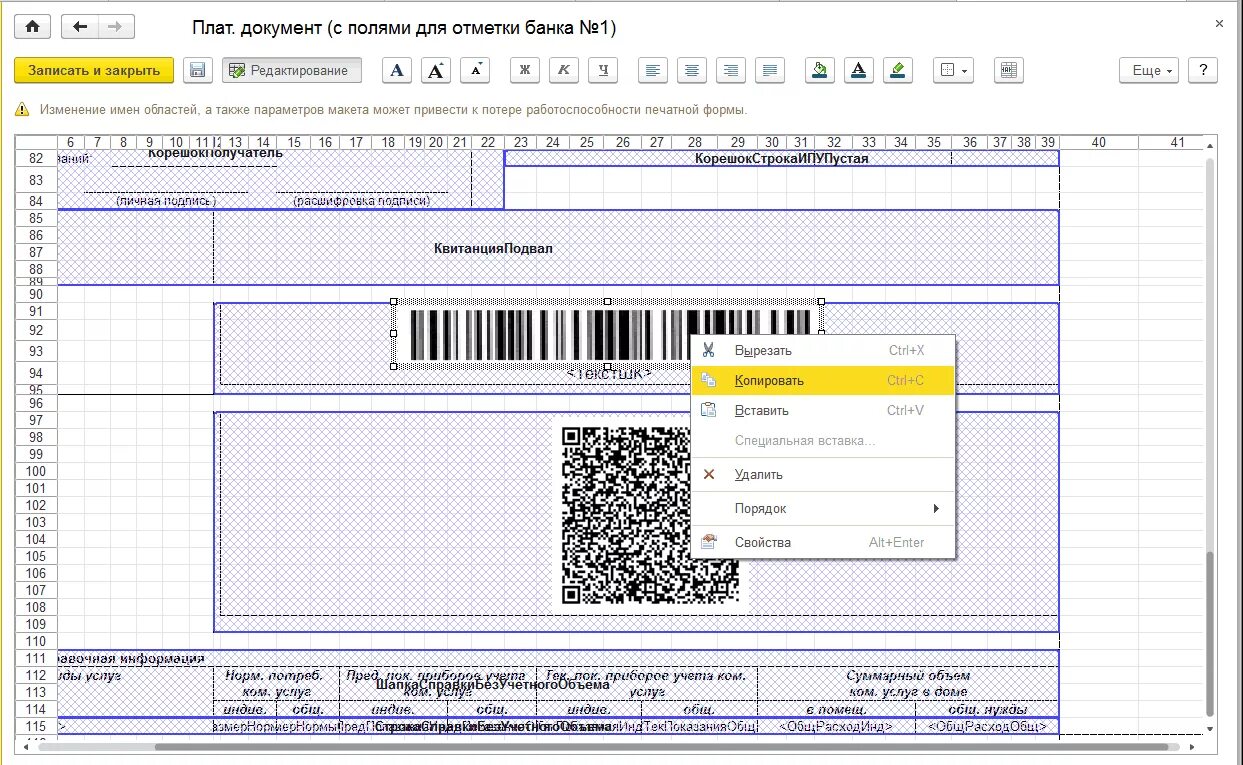Choose 'Вставить' in the context menu
Viewport: 1243px width, 765px height.
(x=823, y=410)
